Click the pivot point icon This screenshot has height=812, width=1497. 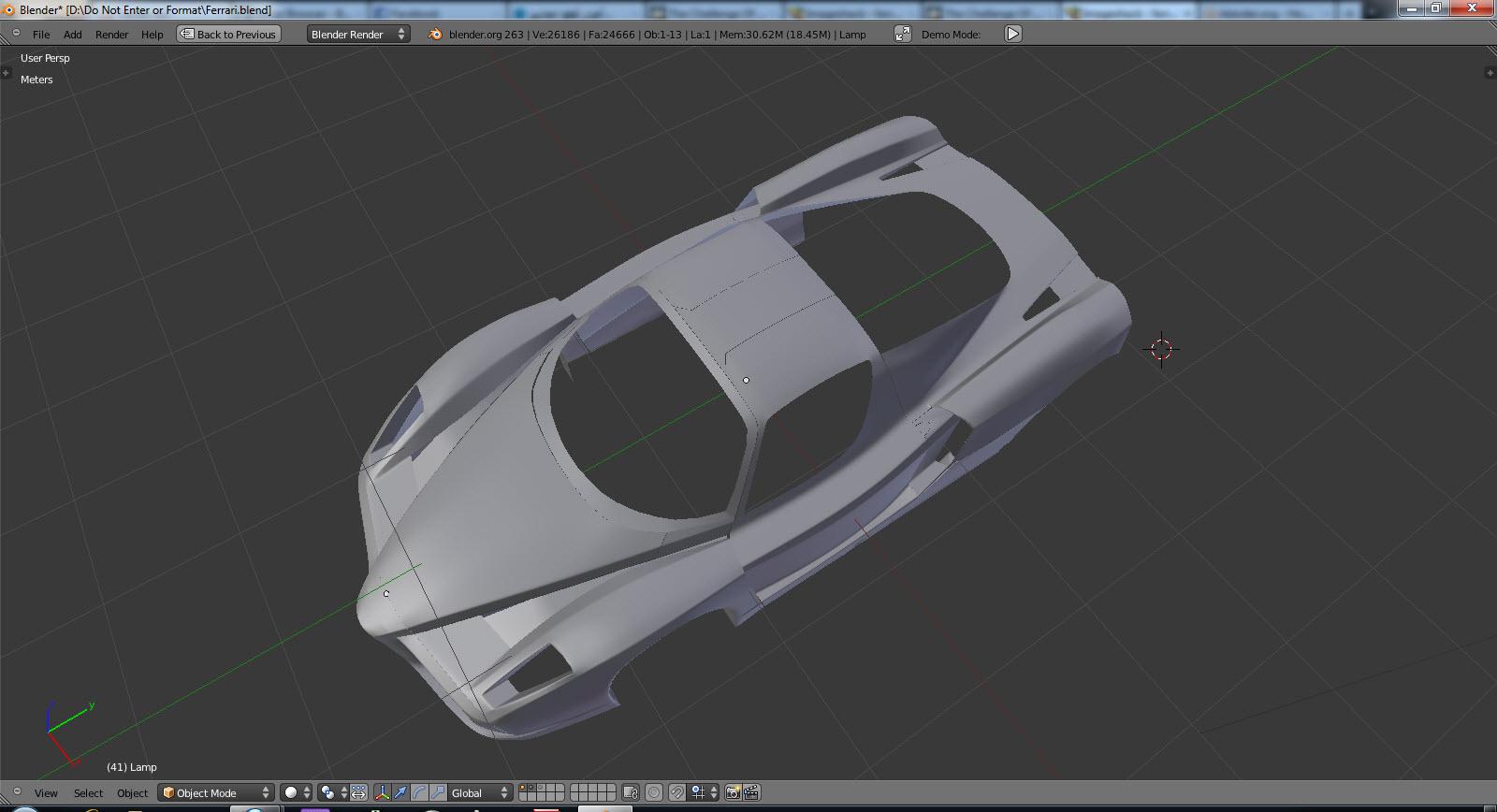pos(327,792)
